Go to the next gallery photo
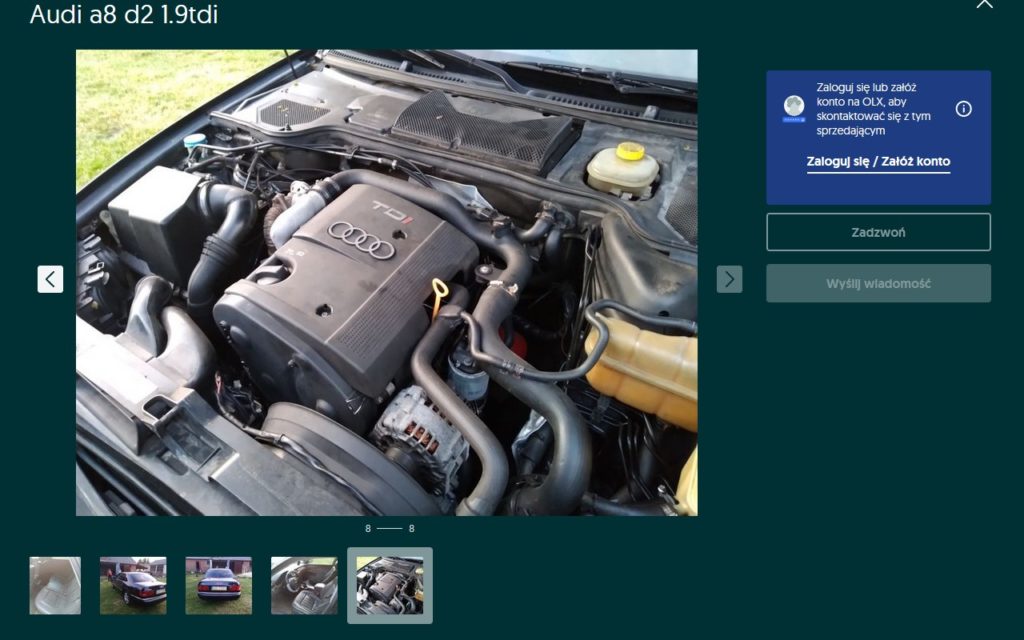The height and width of the screenshot is (640, 1024). [729, 280]
